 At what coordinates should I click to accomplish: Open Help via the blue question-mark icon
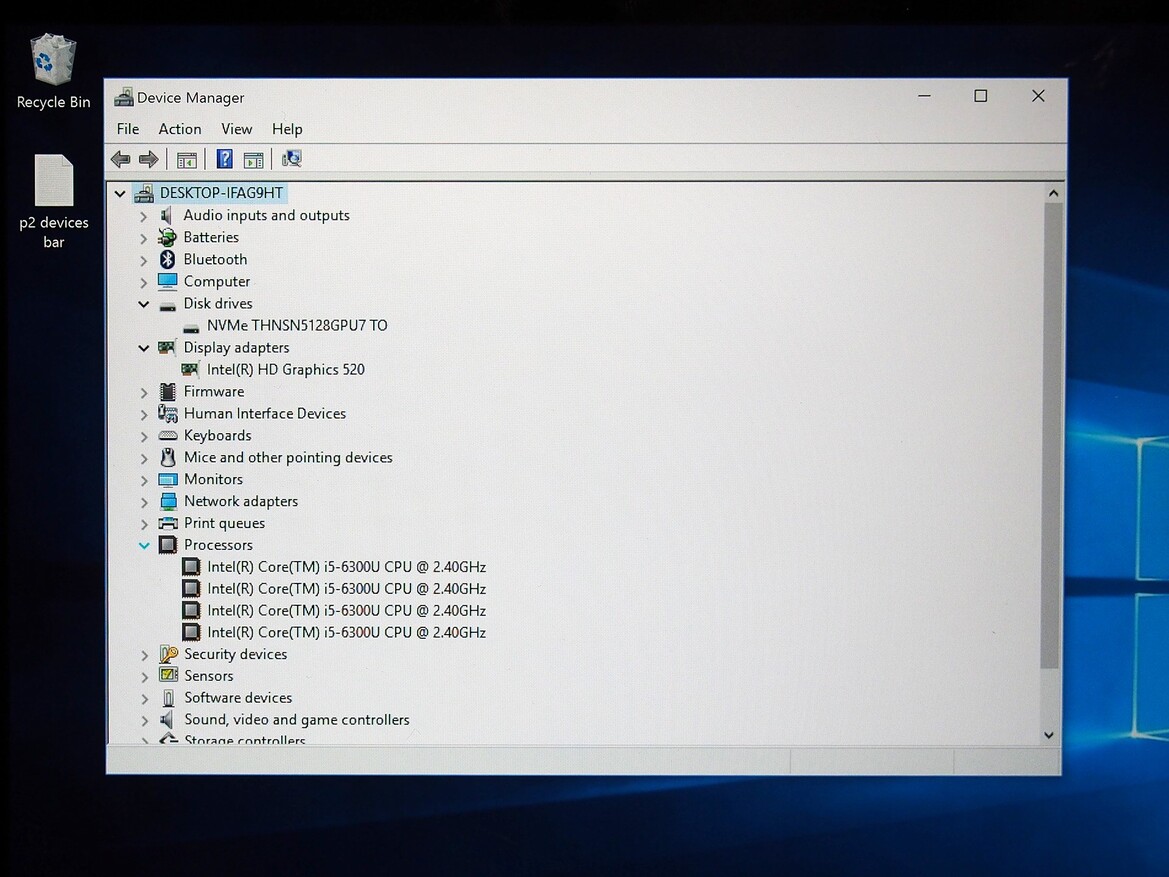click(x=224, y=159)
